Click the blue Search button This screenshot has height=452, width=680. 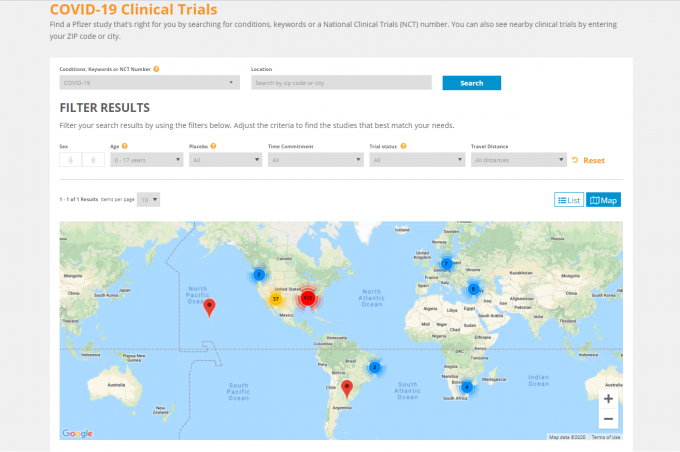tap(471, 83)
